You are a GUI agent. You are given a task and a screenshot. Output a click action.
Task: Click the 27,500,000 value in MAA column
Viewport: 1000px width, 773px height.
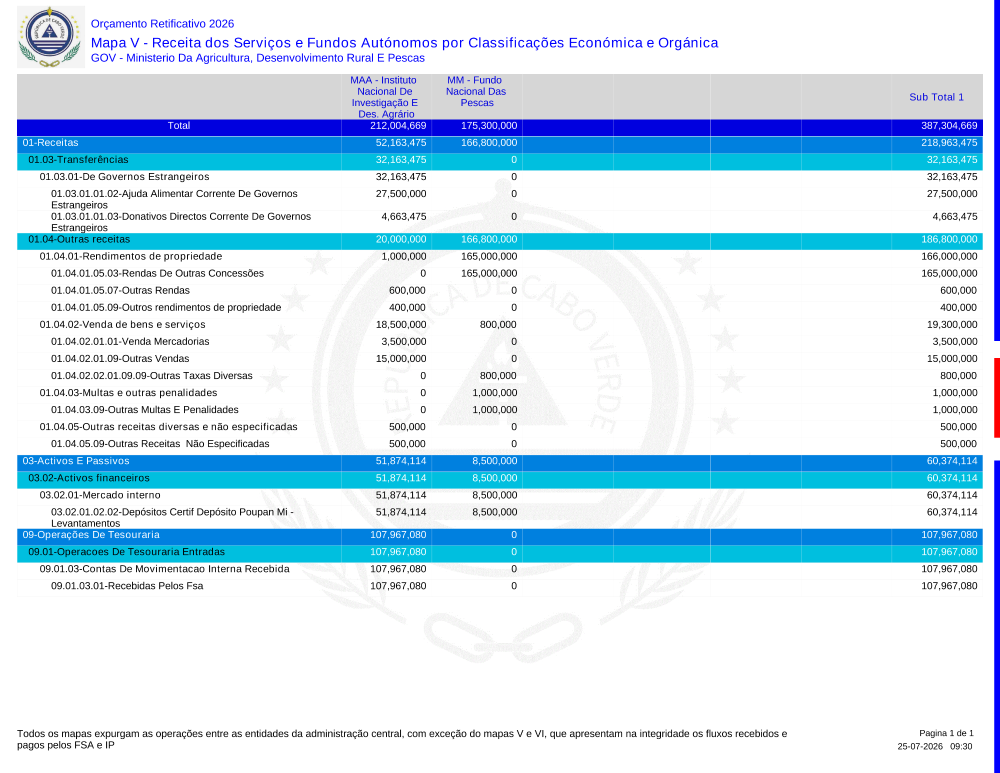point(399,194)
